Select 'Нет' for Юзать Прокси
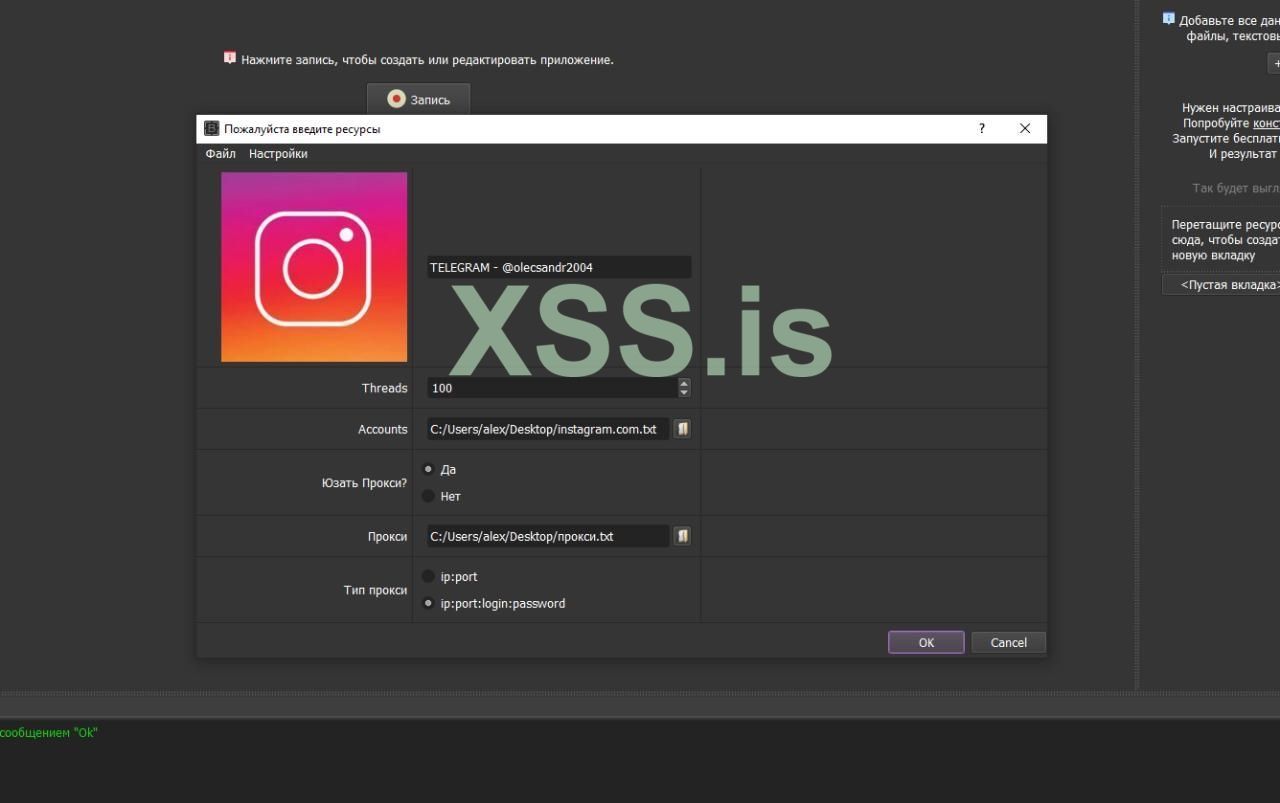1280x803 pixels. (x=429, y=496)
